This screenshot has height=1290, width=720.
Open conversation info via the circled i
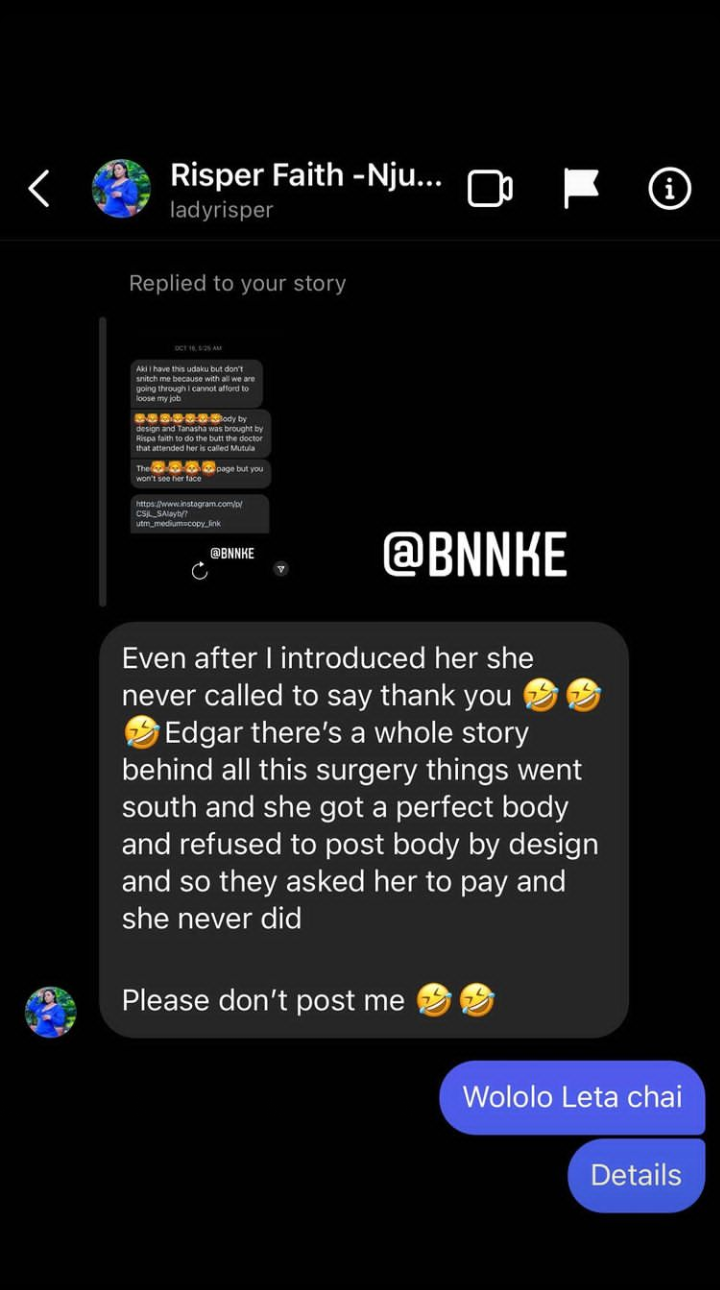669,188
